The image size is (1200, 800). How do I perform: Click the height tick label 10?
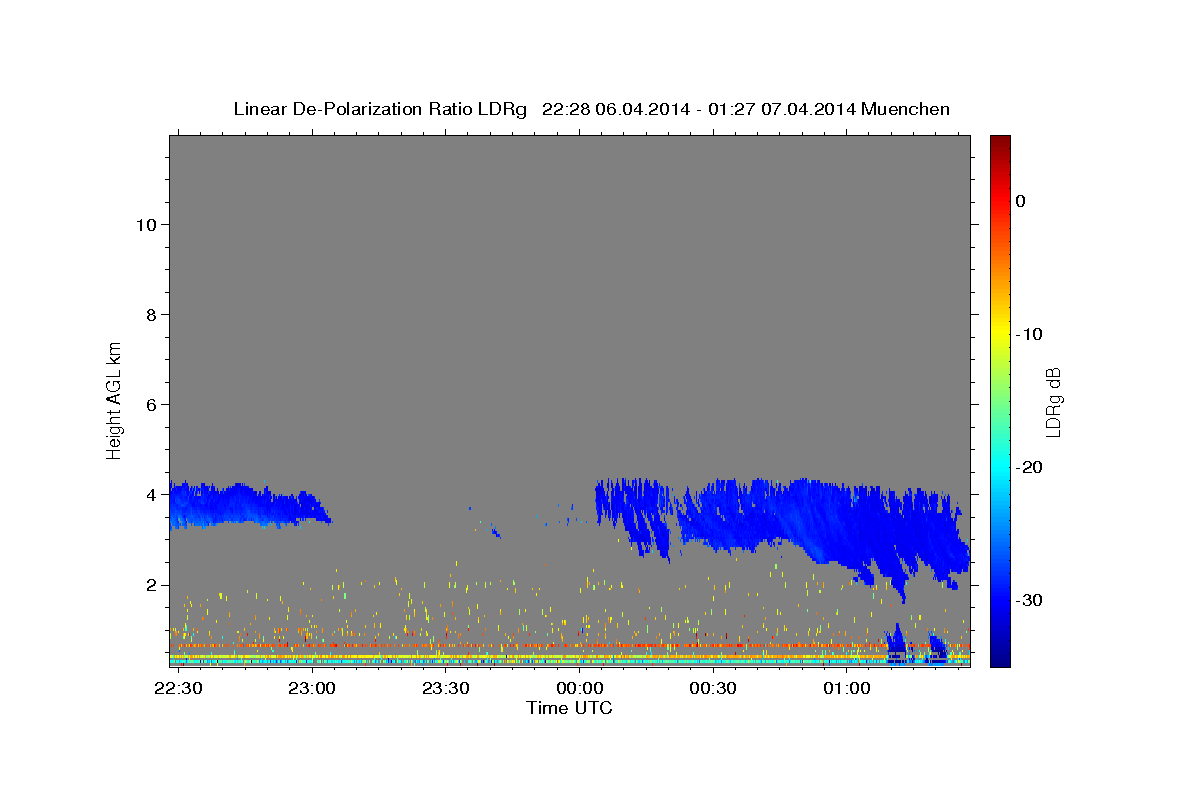click(x=145, y=224)
